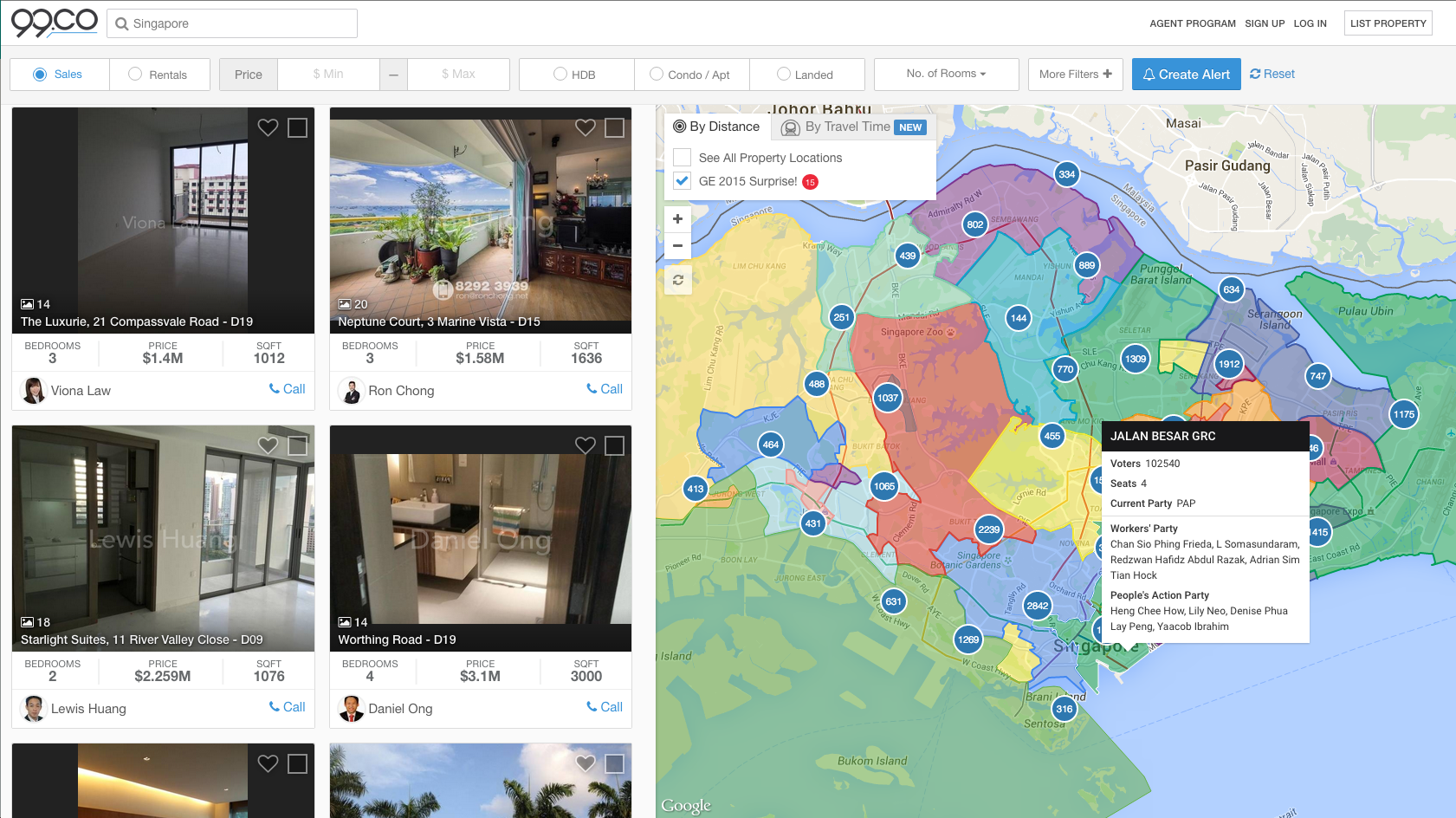The height and width of the screenshot is (818, 1456).
Task: Click map cluster marker 802
Action: (975, 224)
